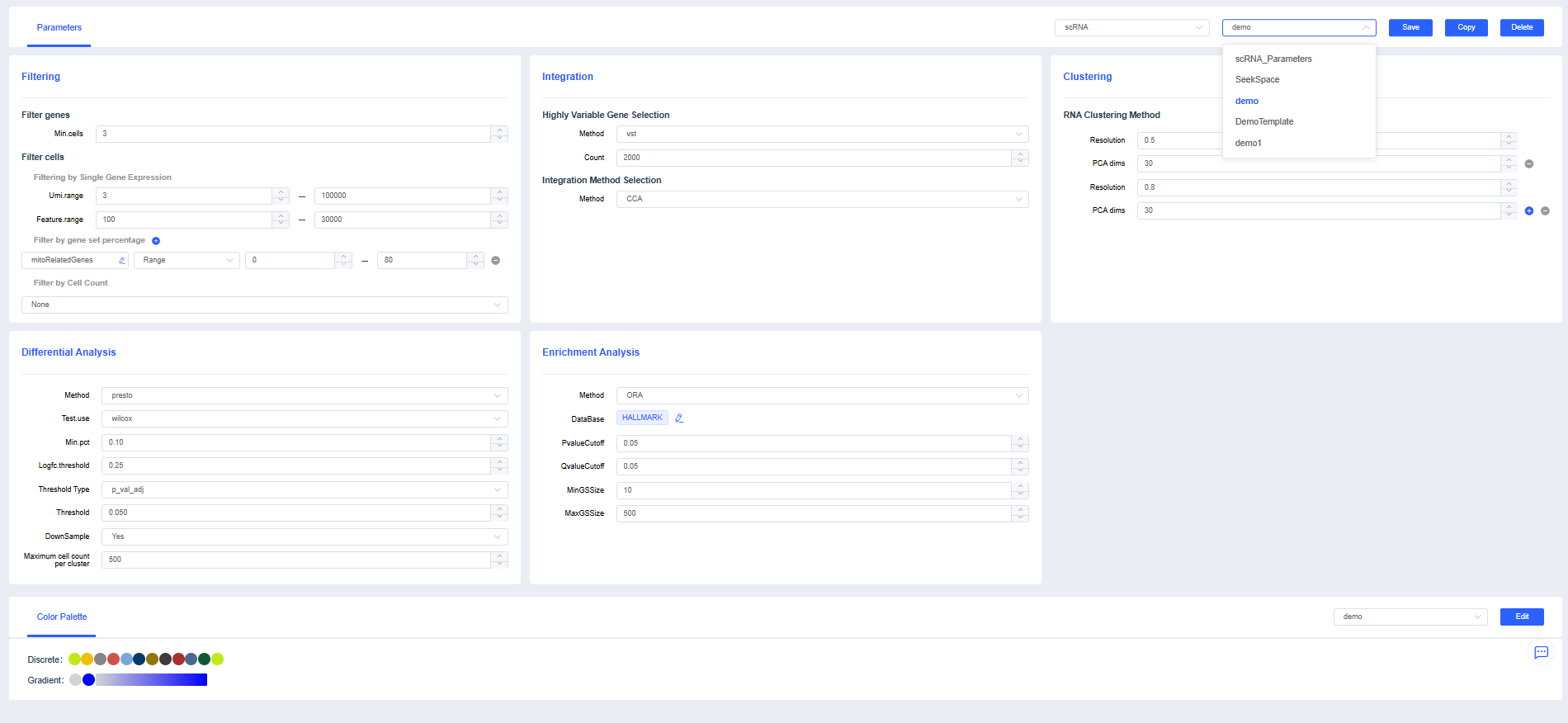Click the MaxGSSize input field
This screenshot has height=723, width=1568.
pyautogui.click(x=814, y=513)
